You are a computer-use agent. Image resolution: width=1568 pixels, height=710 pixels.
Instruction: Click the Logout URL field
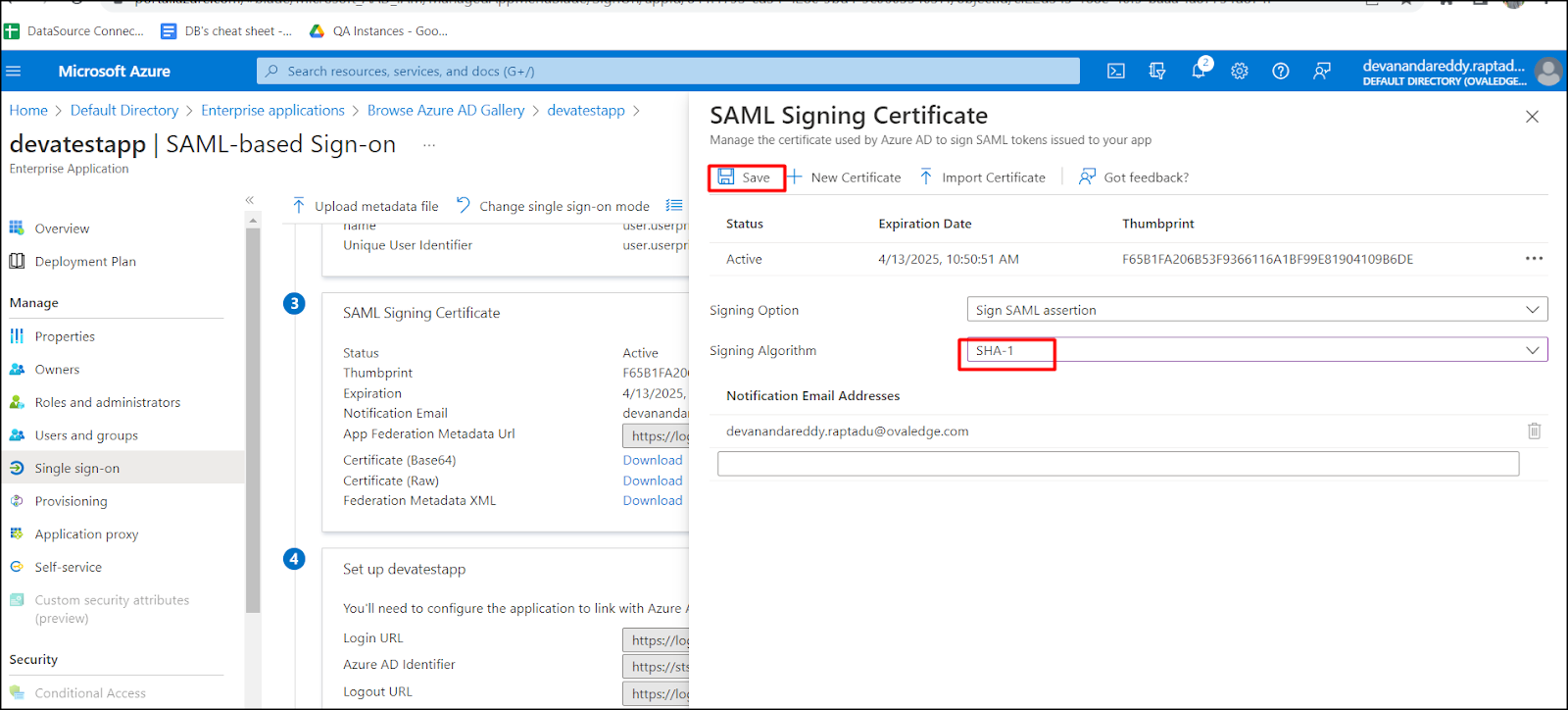coord(656,693)
